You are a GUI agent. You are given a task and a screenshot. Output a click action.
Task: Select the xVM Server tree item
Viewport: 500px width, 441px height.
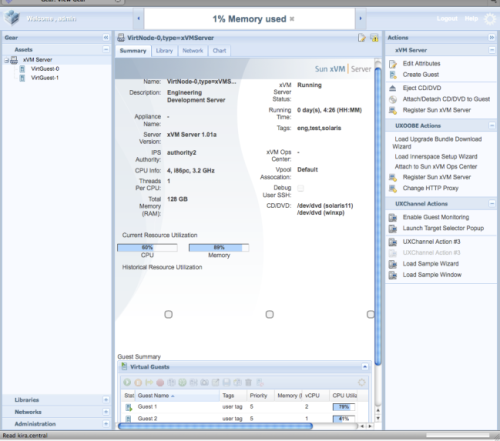(37, 60)
